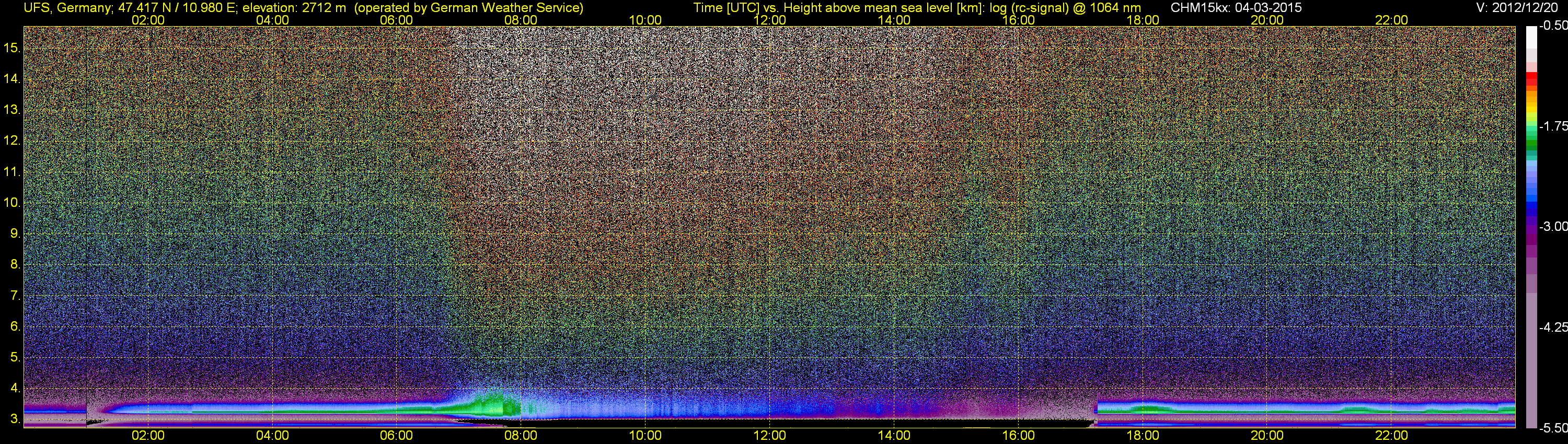Click the 12:00 label on bottom time axis
Viewport: 1568px width, 444px height.
tap(769, 436)
